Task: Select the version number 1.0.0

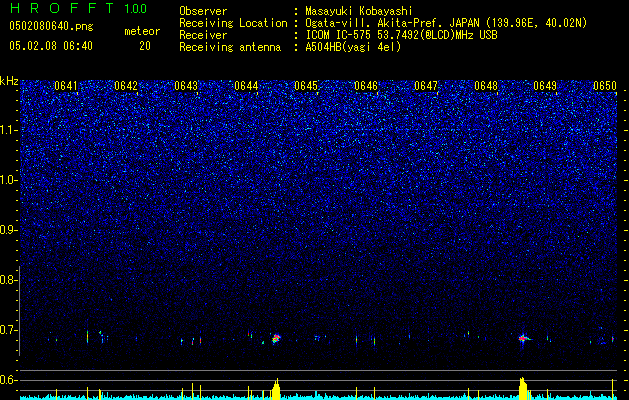Action: 135,8
